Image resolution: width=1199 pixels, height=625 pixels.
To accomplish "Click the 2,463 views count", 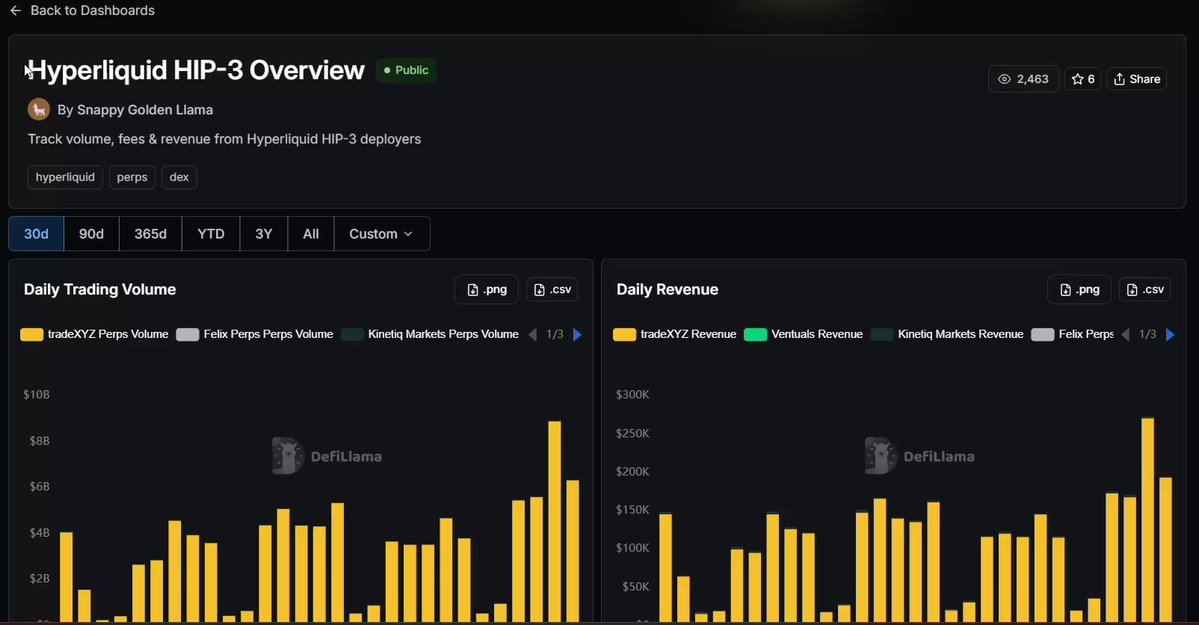I will click(1032, 79).
